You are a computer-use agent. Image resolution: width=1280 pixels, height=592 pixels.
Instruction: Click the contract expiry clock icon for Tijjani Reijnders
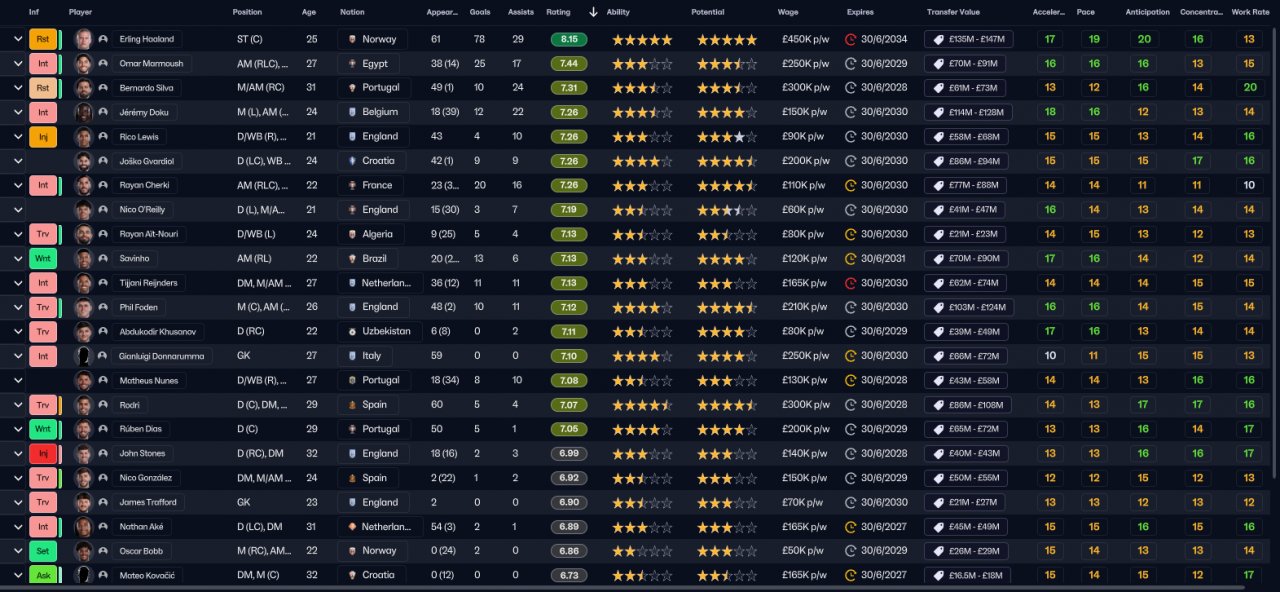[851, 283]
